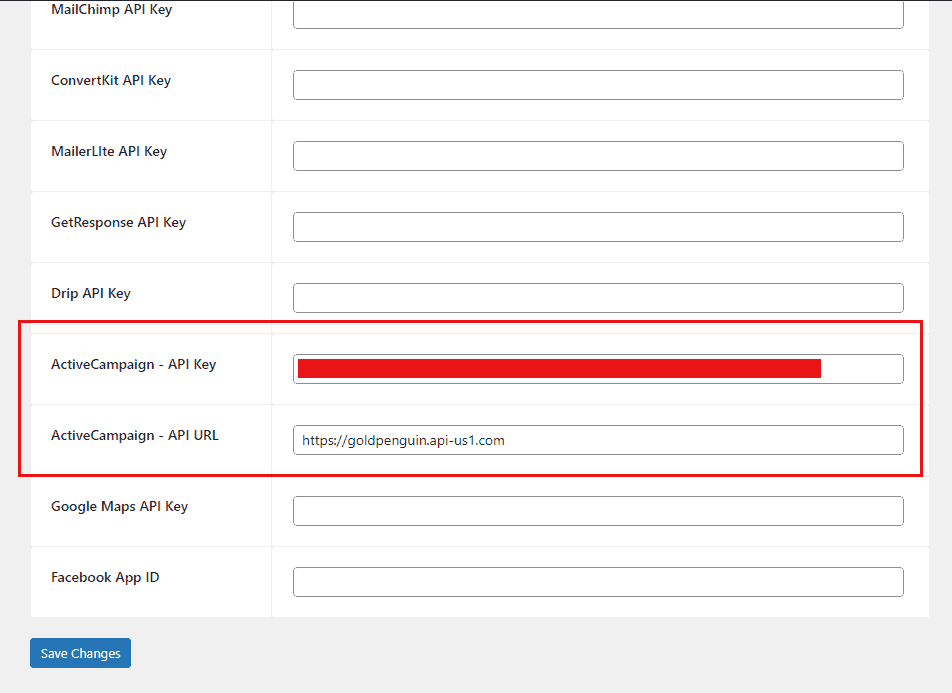The width and height of the screenshot is (952, 693).
Task: Click the 'Facebook App ID' label
Action: pos(105,578)
